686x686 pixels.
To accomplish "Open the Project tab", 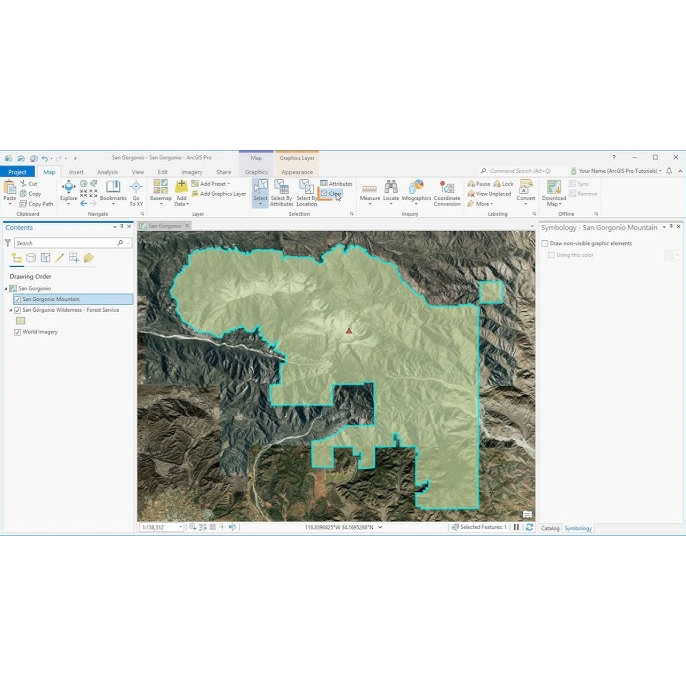I will [x=18, y=172].
